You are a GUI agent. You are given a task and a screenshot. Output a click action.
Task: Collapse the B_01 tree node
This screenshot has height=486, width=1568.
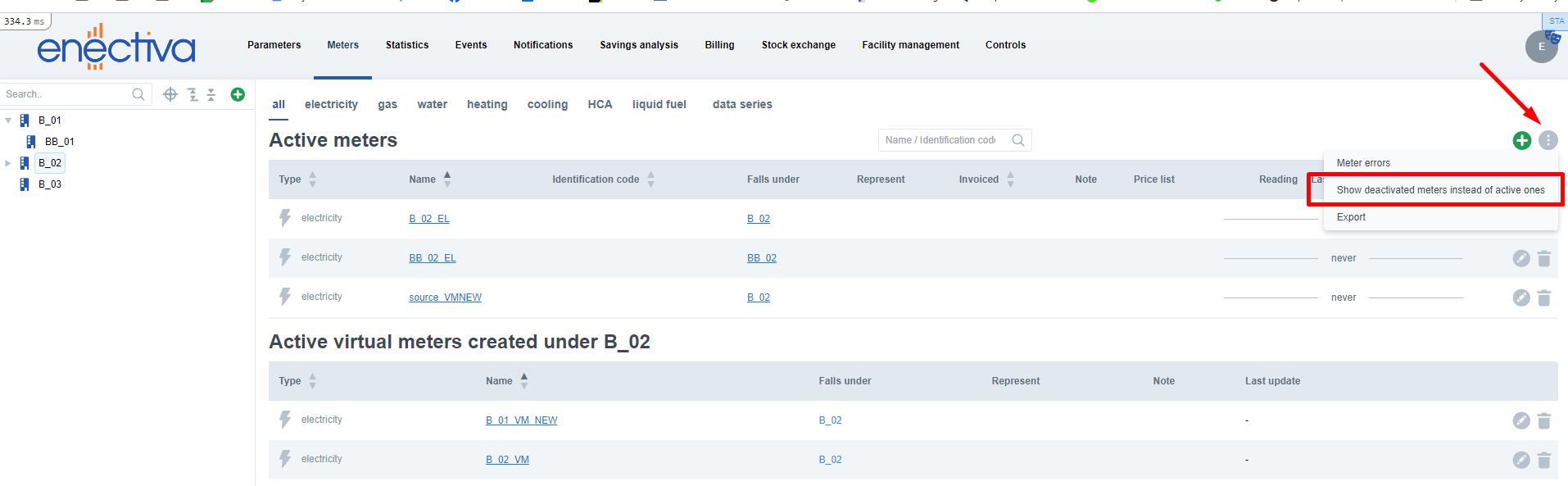tap(9, 120)
